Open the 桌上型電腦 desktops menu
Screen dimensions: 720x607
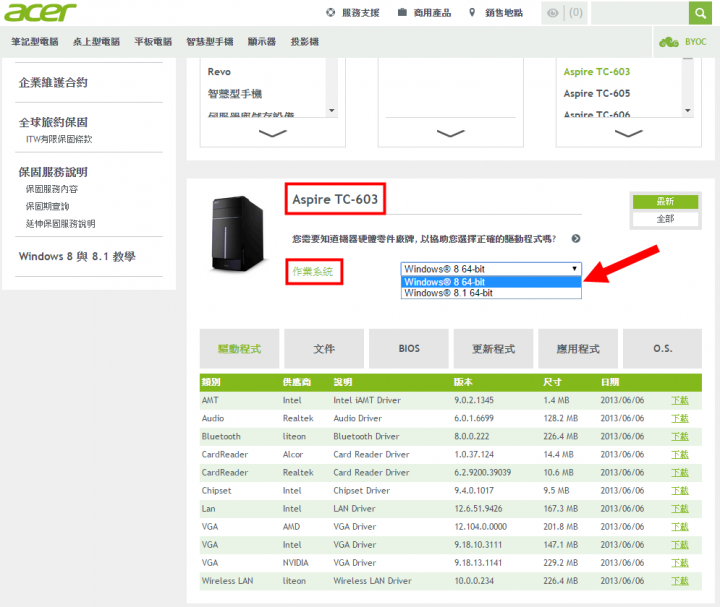tap(96, 42)
